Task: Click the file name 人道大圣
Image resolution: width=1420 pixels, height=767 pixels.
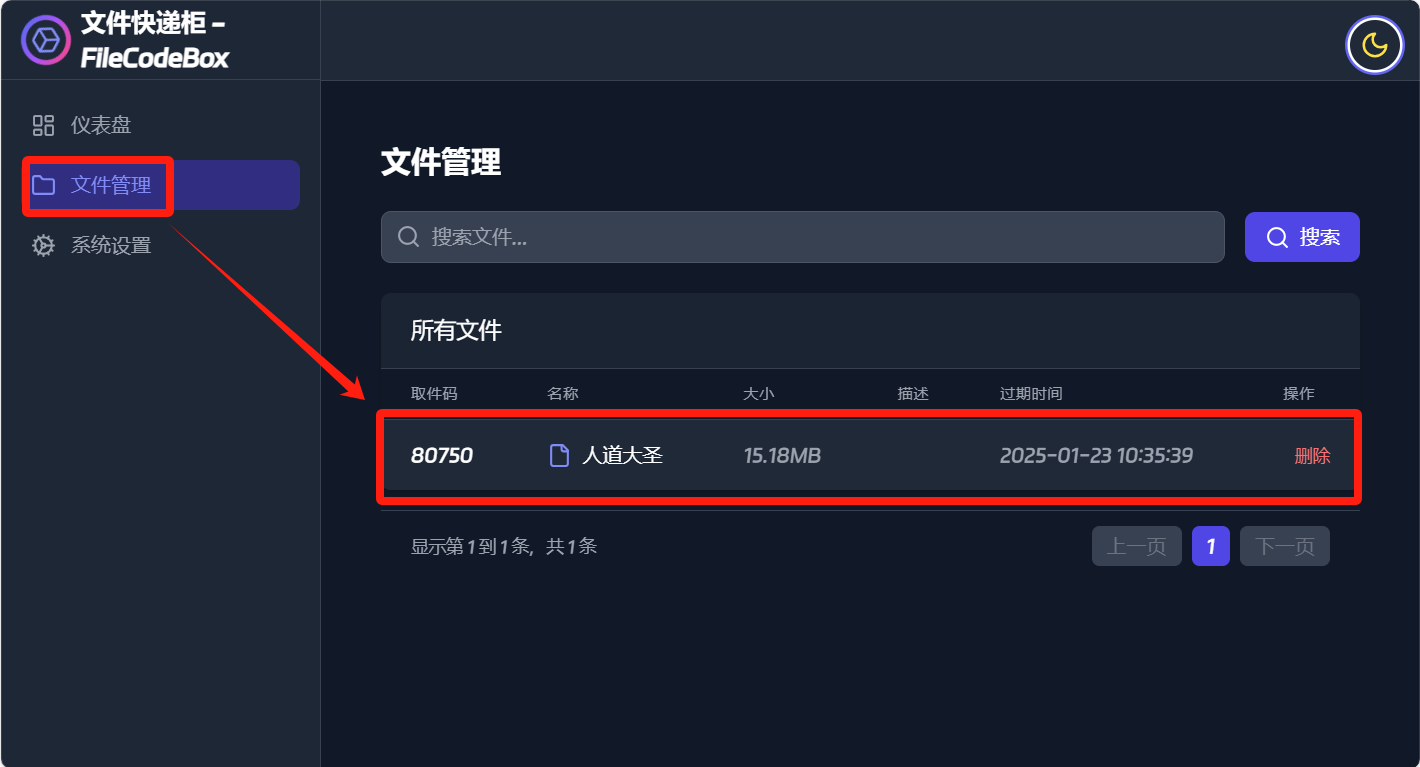Action: pos(622,456)
